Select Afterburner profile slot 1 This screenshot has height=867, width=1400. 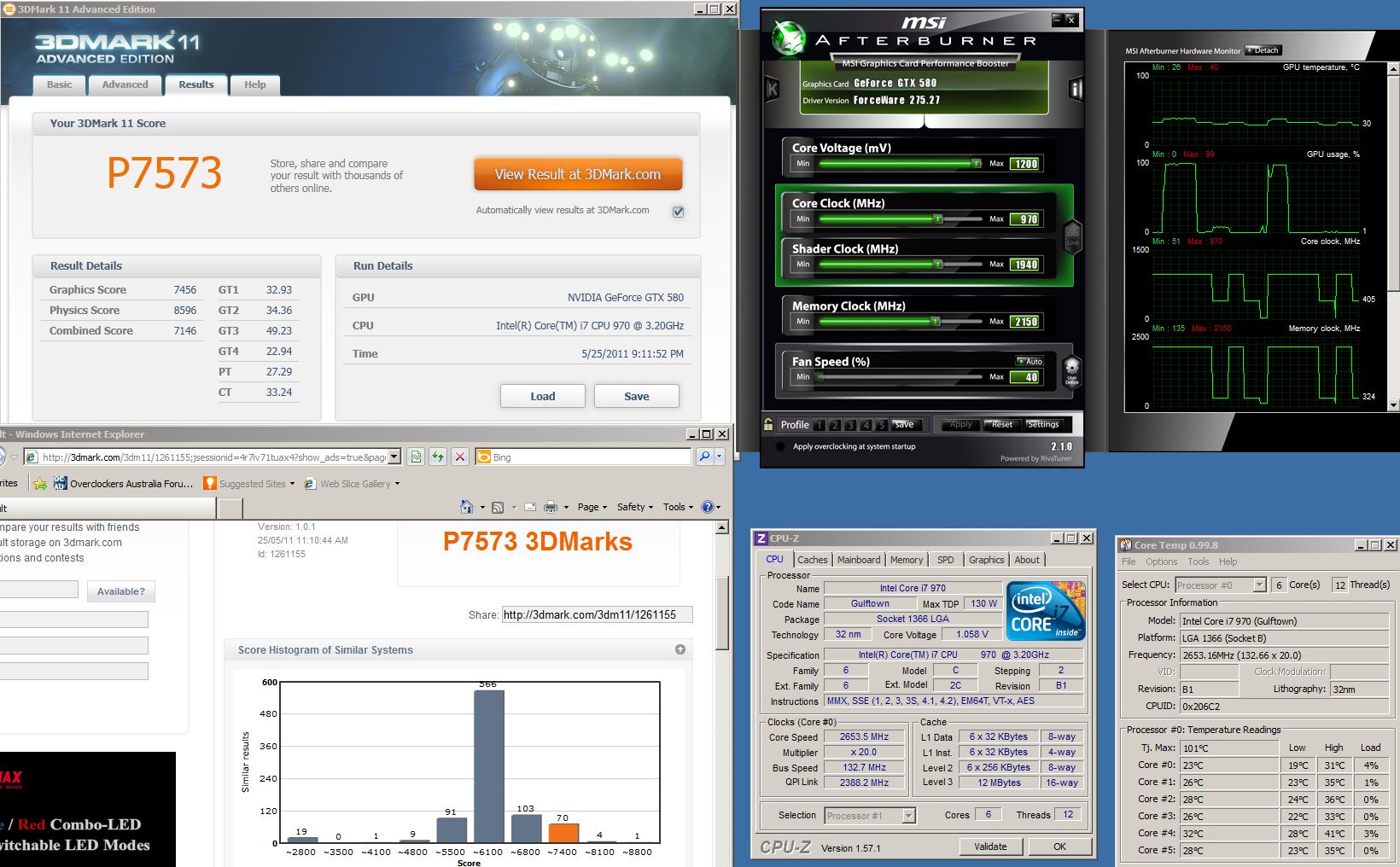tap(820, 425)
